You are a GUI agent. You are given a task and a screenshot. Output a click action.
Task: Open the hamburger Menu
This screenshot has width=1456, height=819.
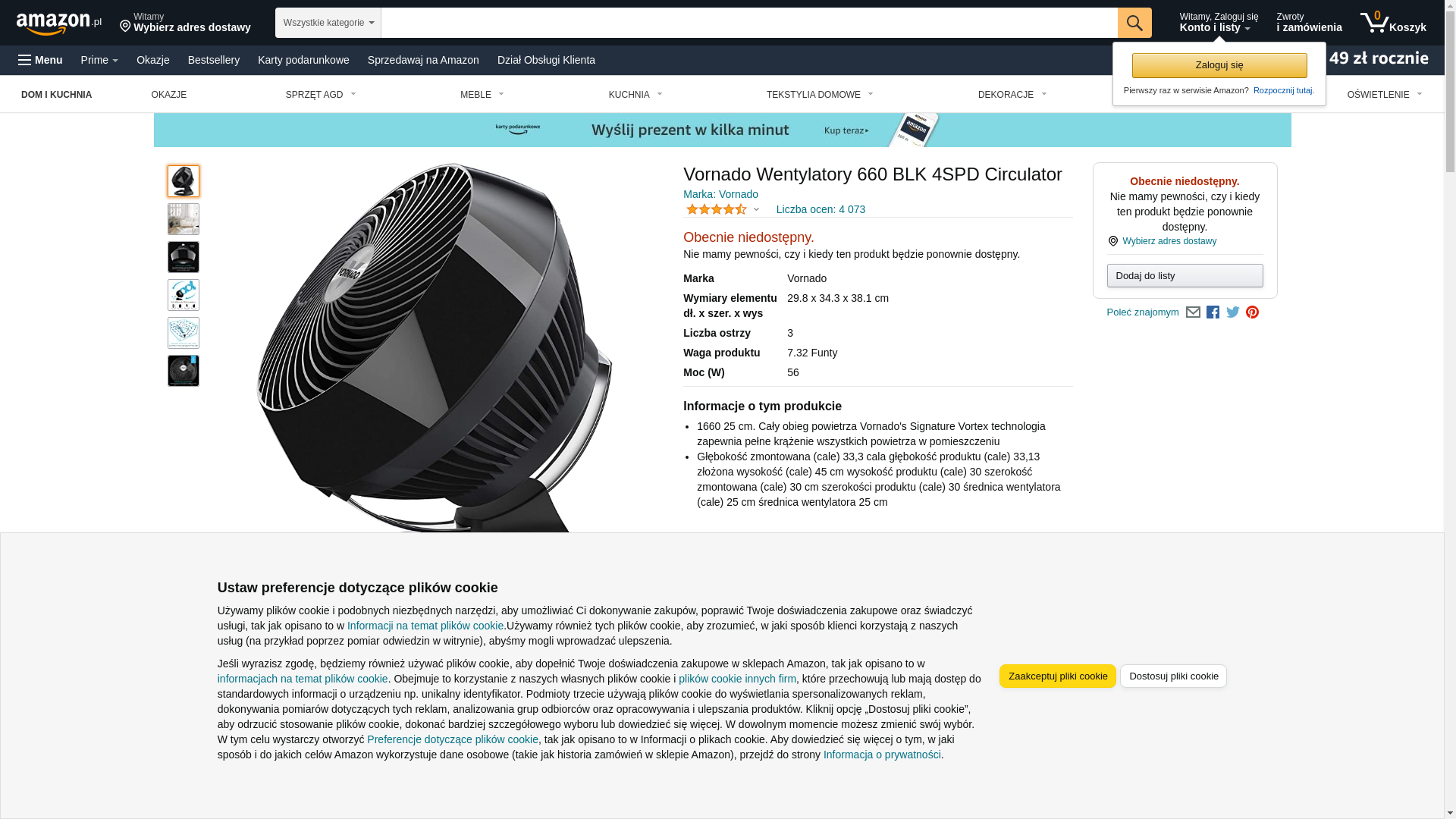[40, 60]
